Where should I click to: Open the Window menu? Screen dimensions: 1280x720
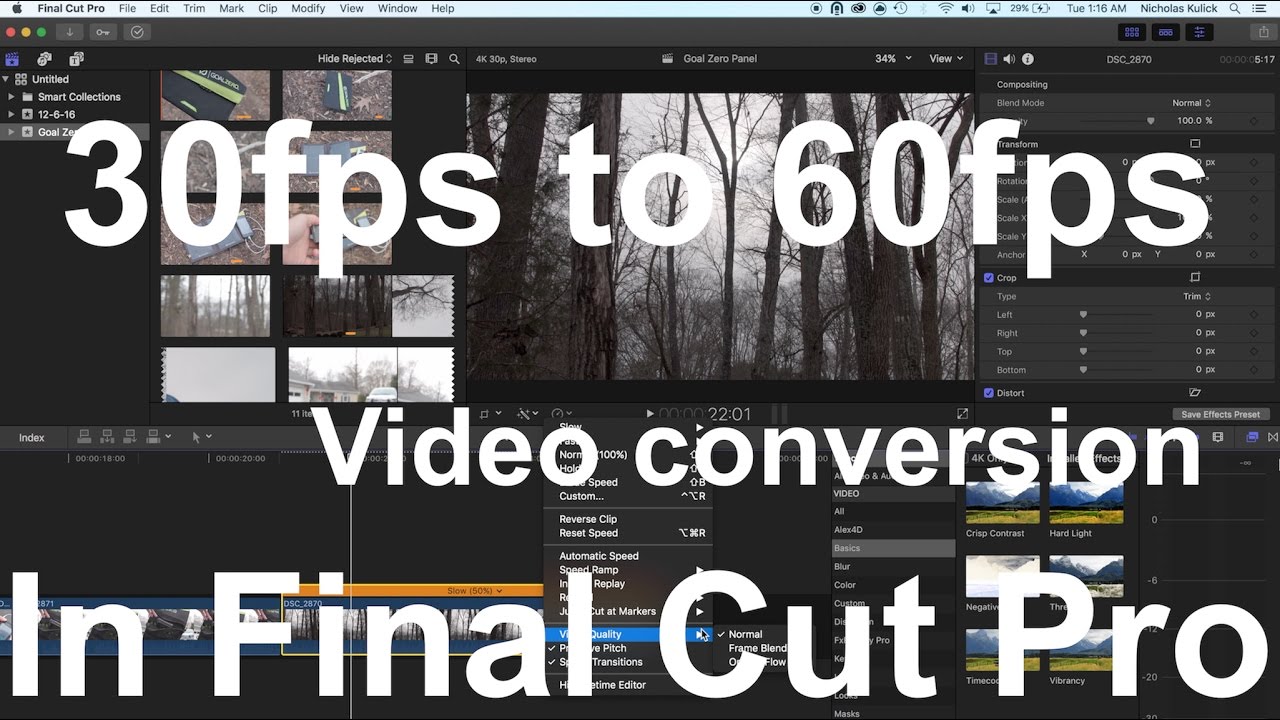coord(398,8)
